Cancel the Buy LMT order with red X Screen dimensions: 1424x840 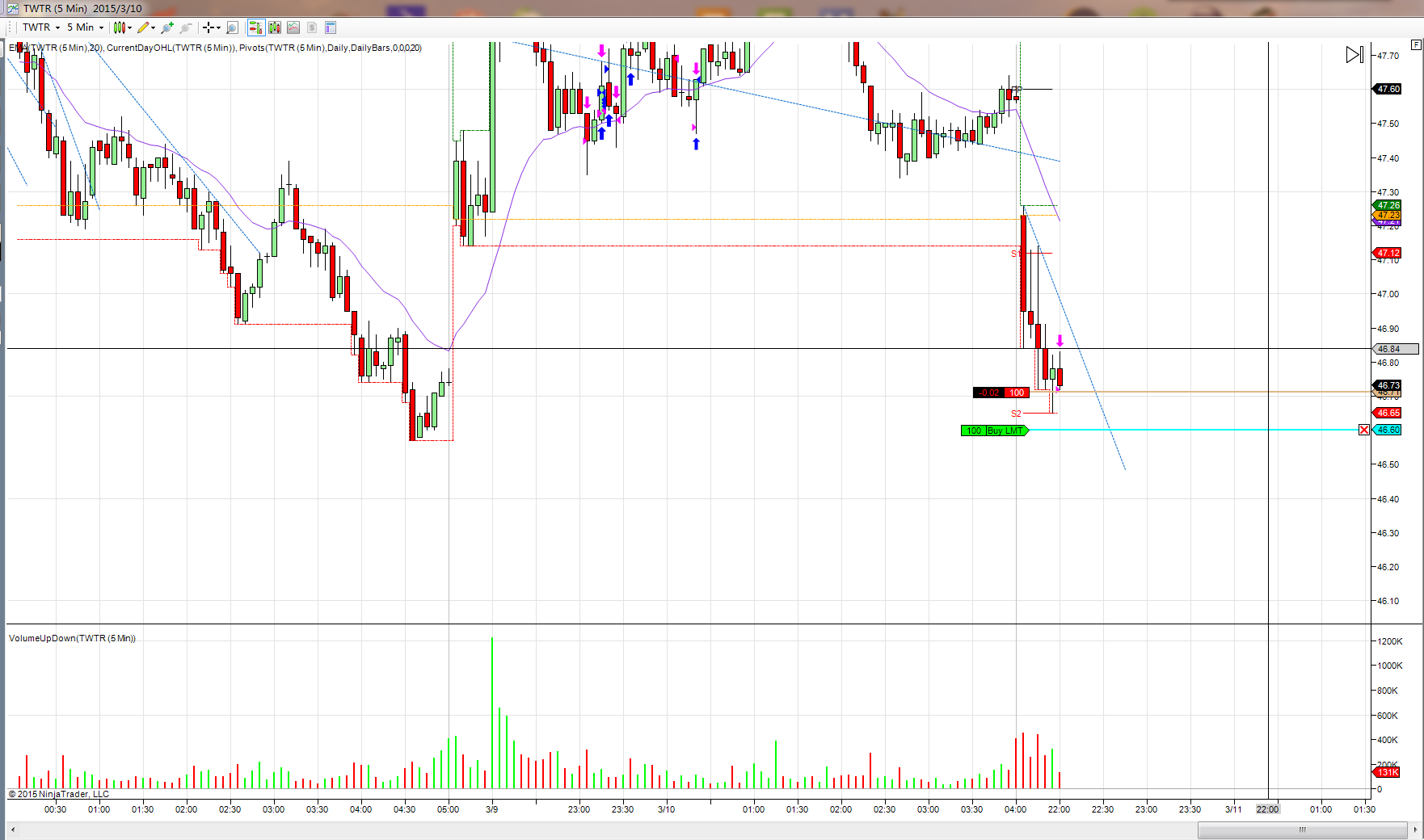pyautogui.click(x=1364, y=430)
